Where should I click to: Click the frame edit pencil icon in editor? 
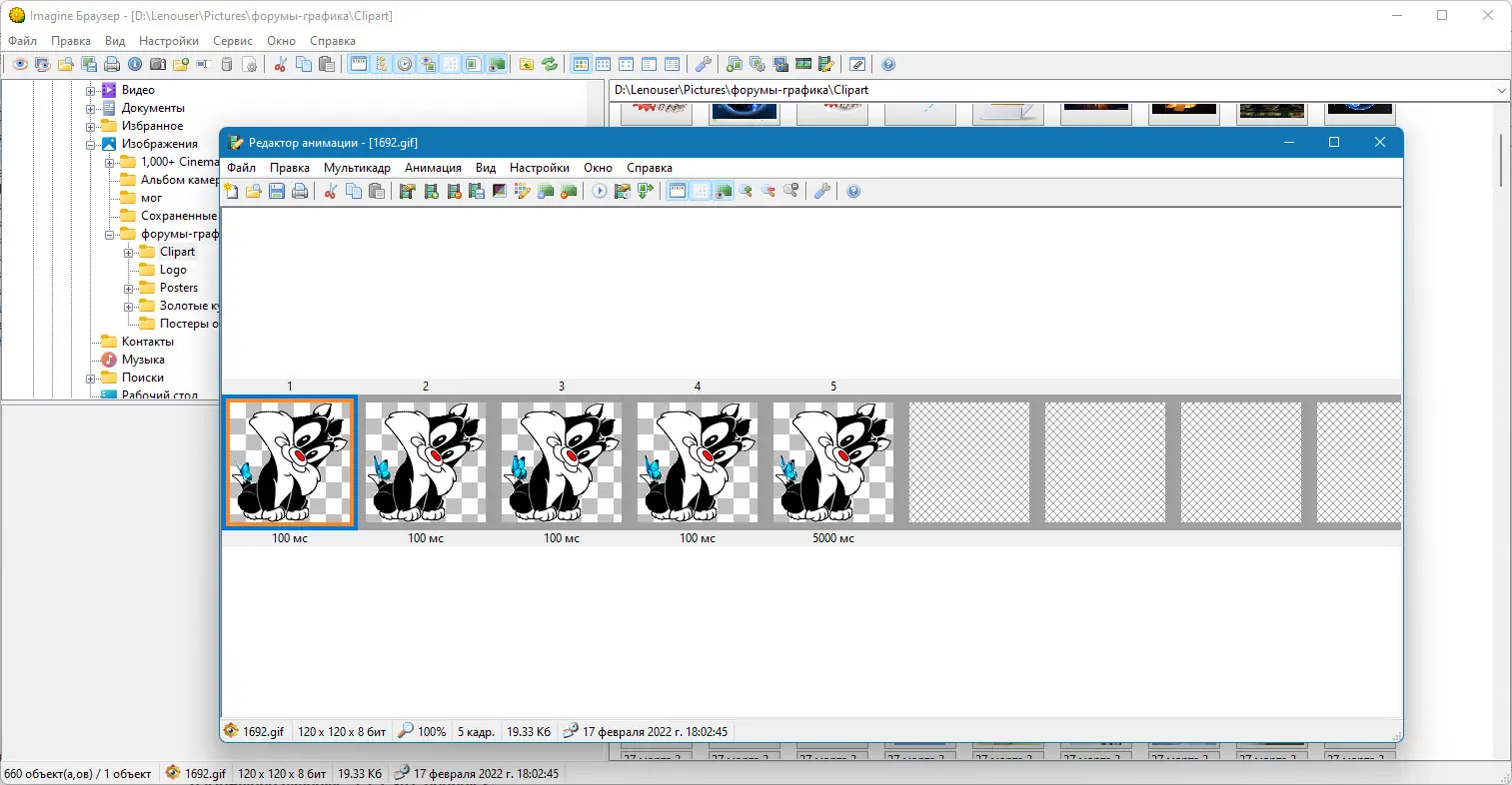point(523,191)
